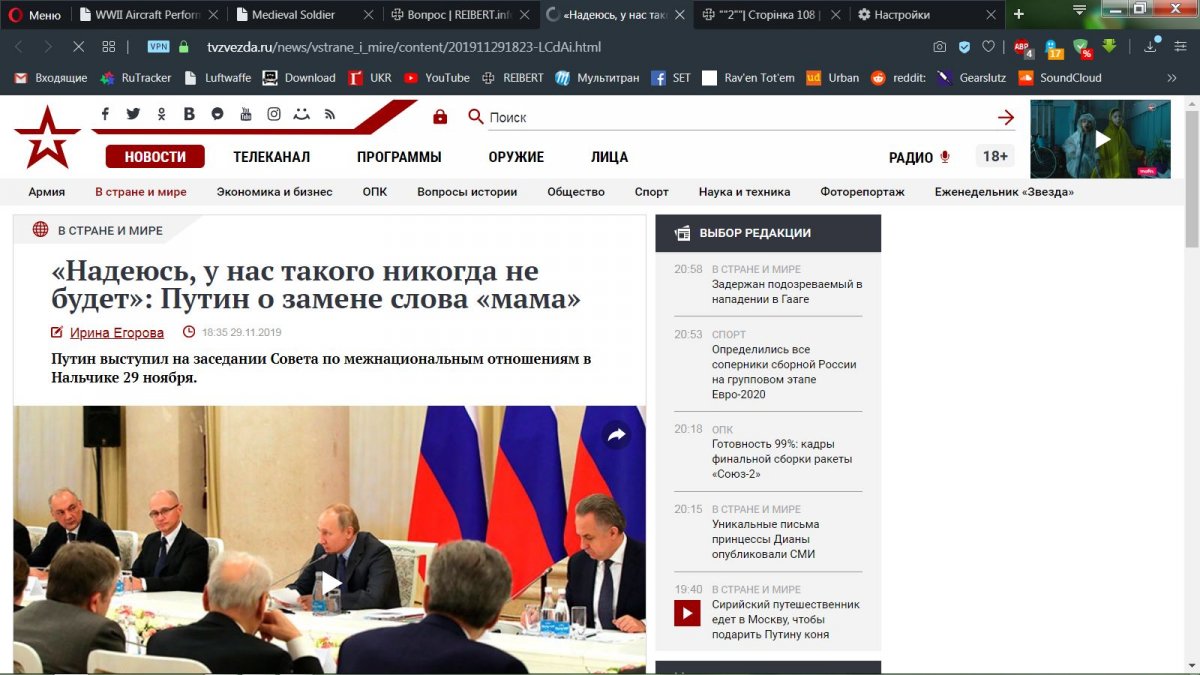
Task: Open the Speed Dial grid
Action: coord(108,47)
